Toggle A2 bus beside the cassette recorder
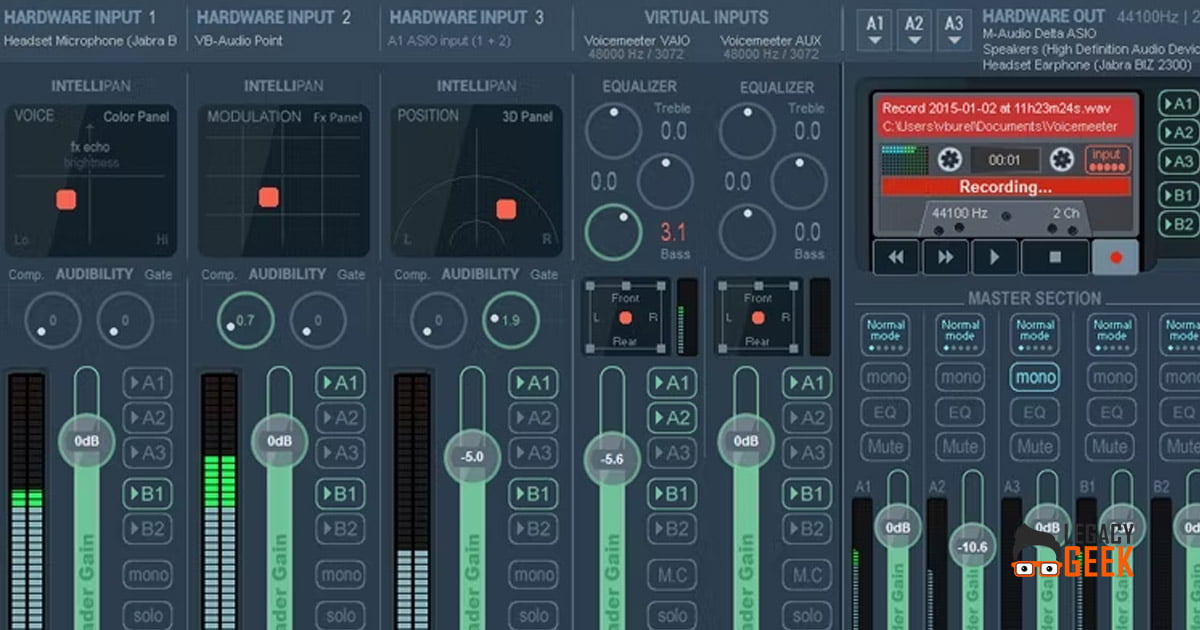Viewport: 1200px width, 630px height. point(1178,133)
